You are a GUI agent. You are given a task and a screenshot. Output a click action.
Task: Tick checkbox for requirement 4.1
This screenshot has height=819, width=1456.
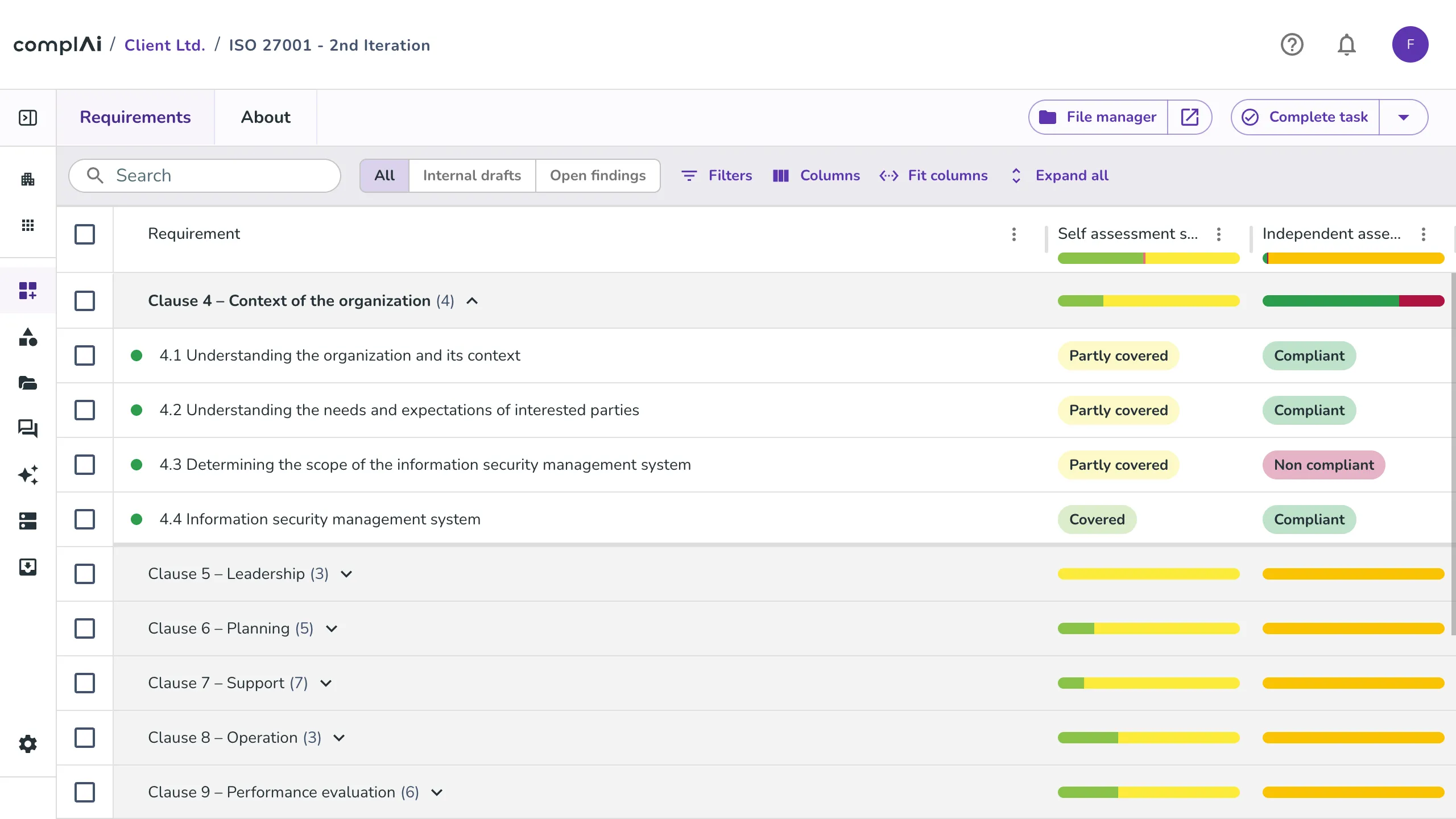click(x=85, y=355)
